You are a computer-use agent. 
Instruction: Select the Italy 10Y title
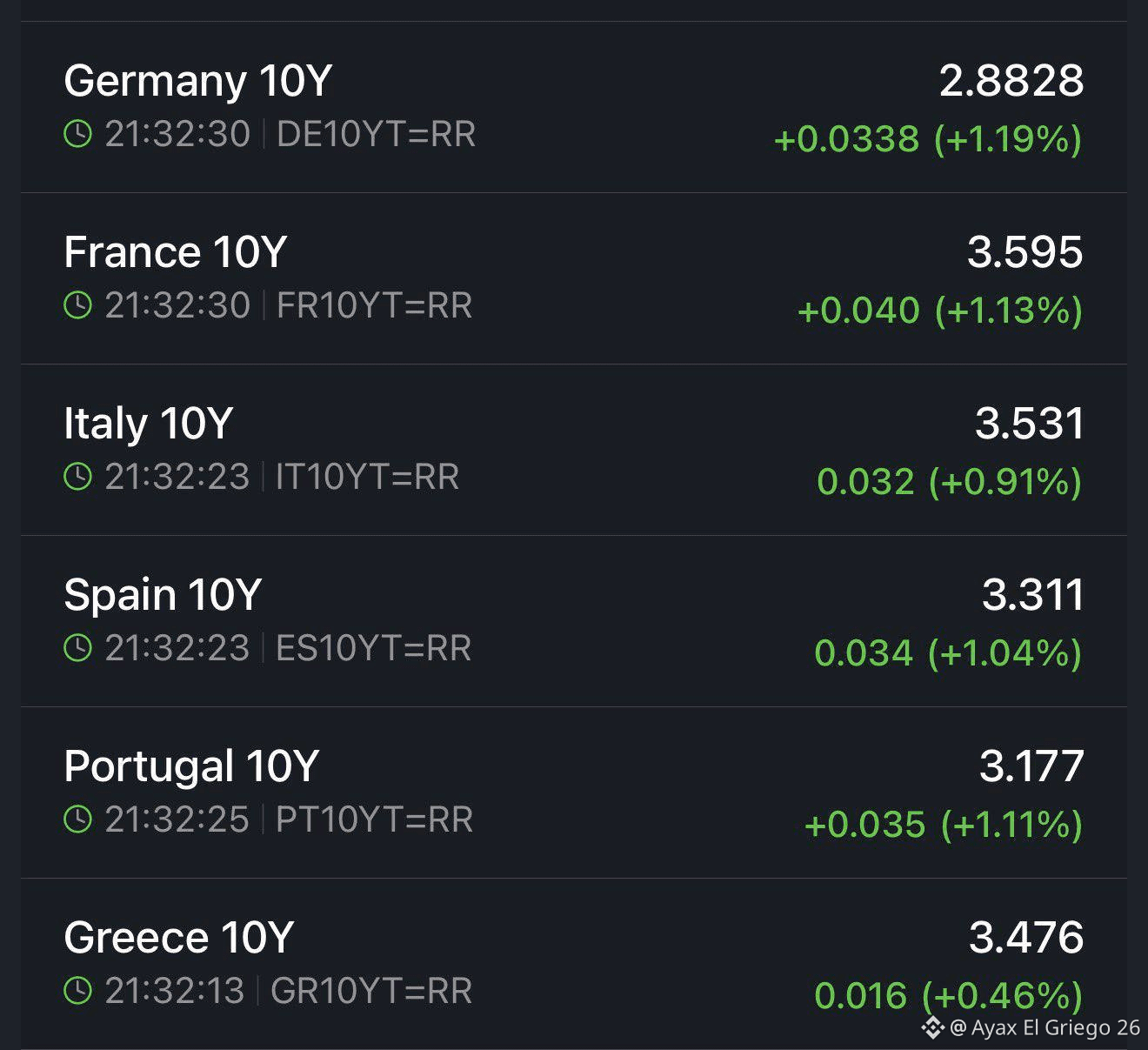click(x=149, y=424)
